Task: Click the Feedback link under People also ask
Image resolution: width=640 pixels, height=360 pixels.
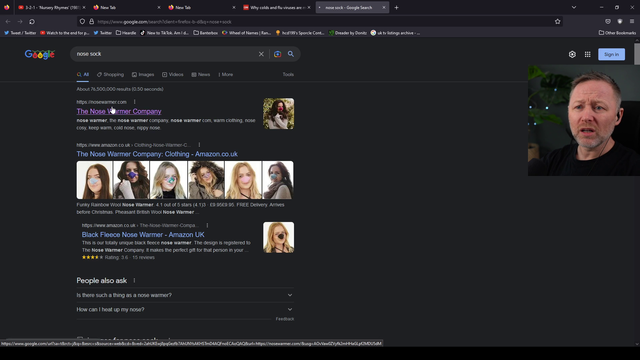Action: [x=285, y=319]
